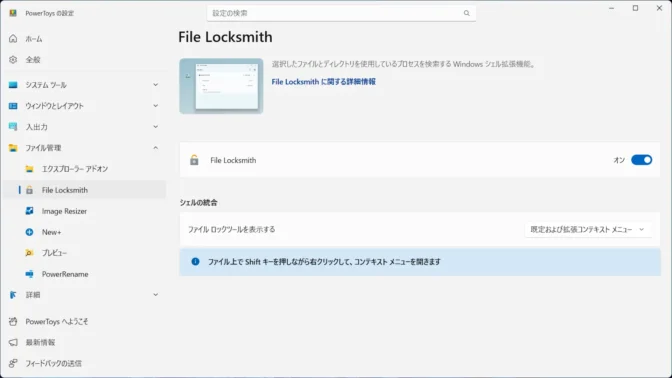
Task: Click ファイル ロックツールを表示する label
Action: point(231,229)
